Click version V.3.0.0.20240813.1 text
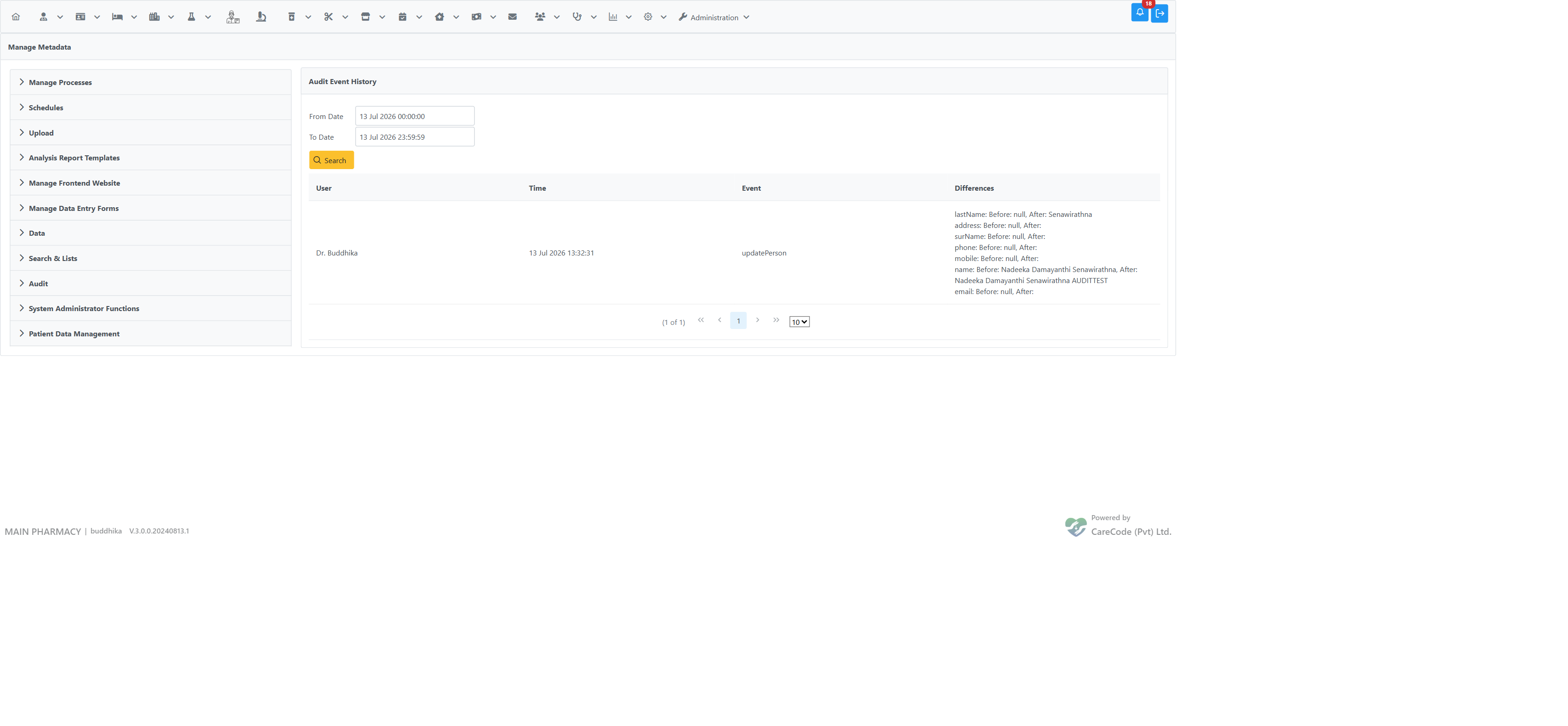 [x=159, y=531]
